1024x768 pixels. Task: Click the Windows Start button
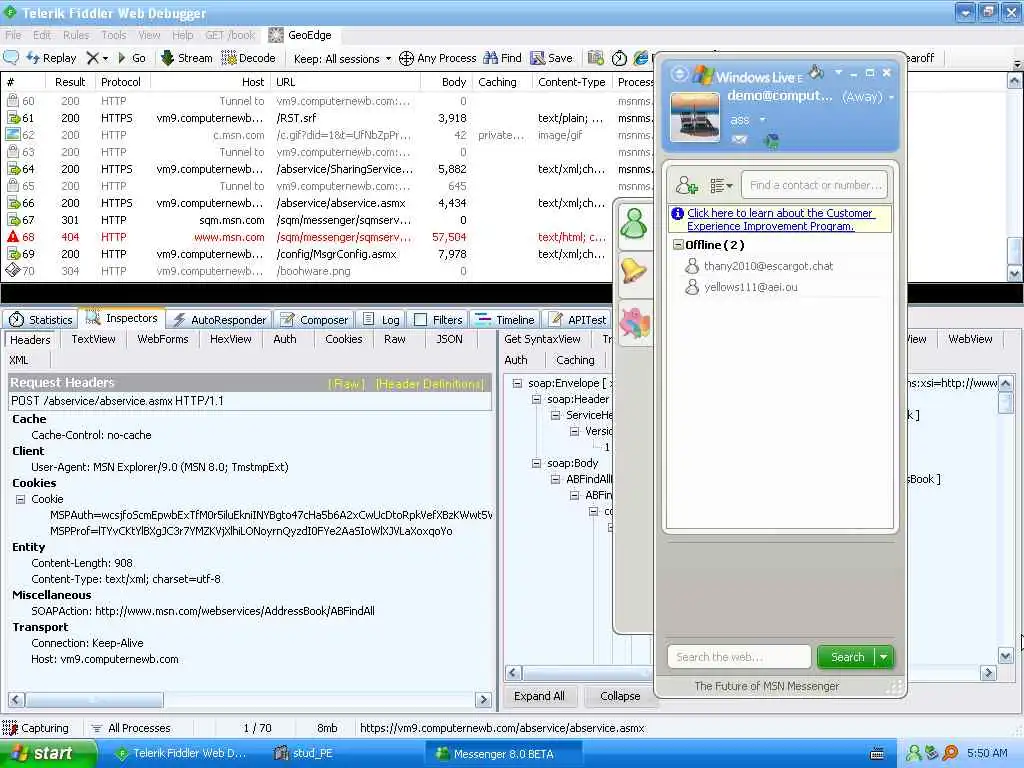pos(47,754)
